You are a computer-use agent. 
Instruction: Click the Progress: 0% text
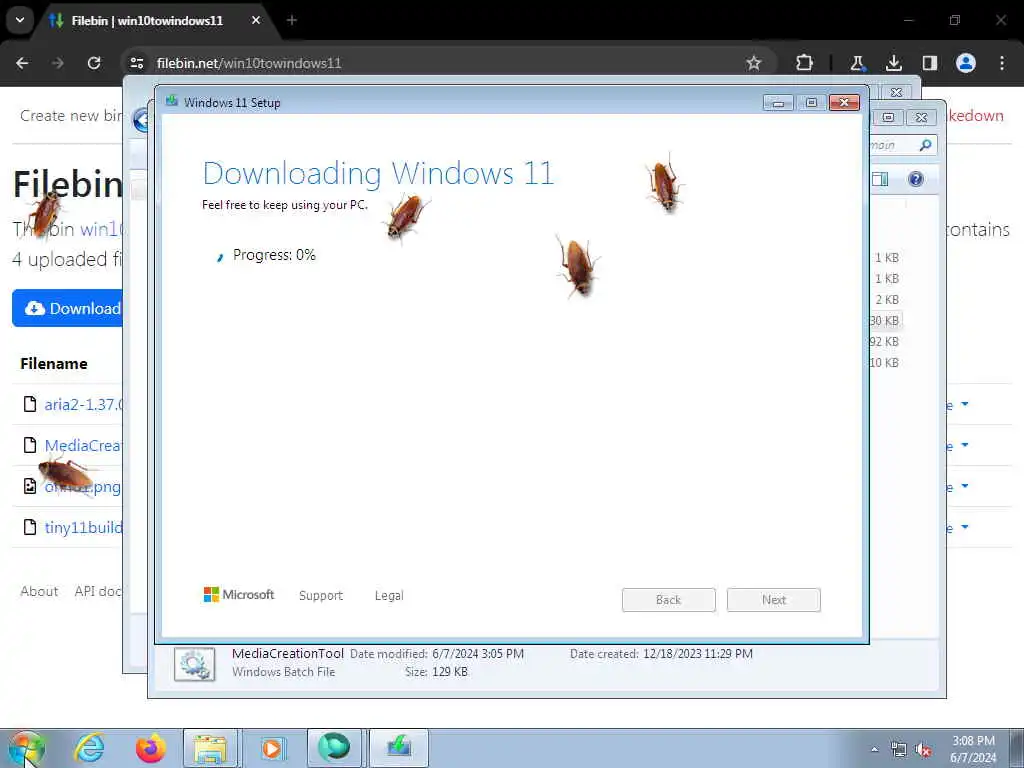click(x=274, y=255)
